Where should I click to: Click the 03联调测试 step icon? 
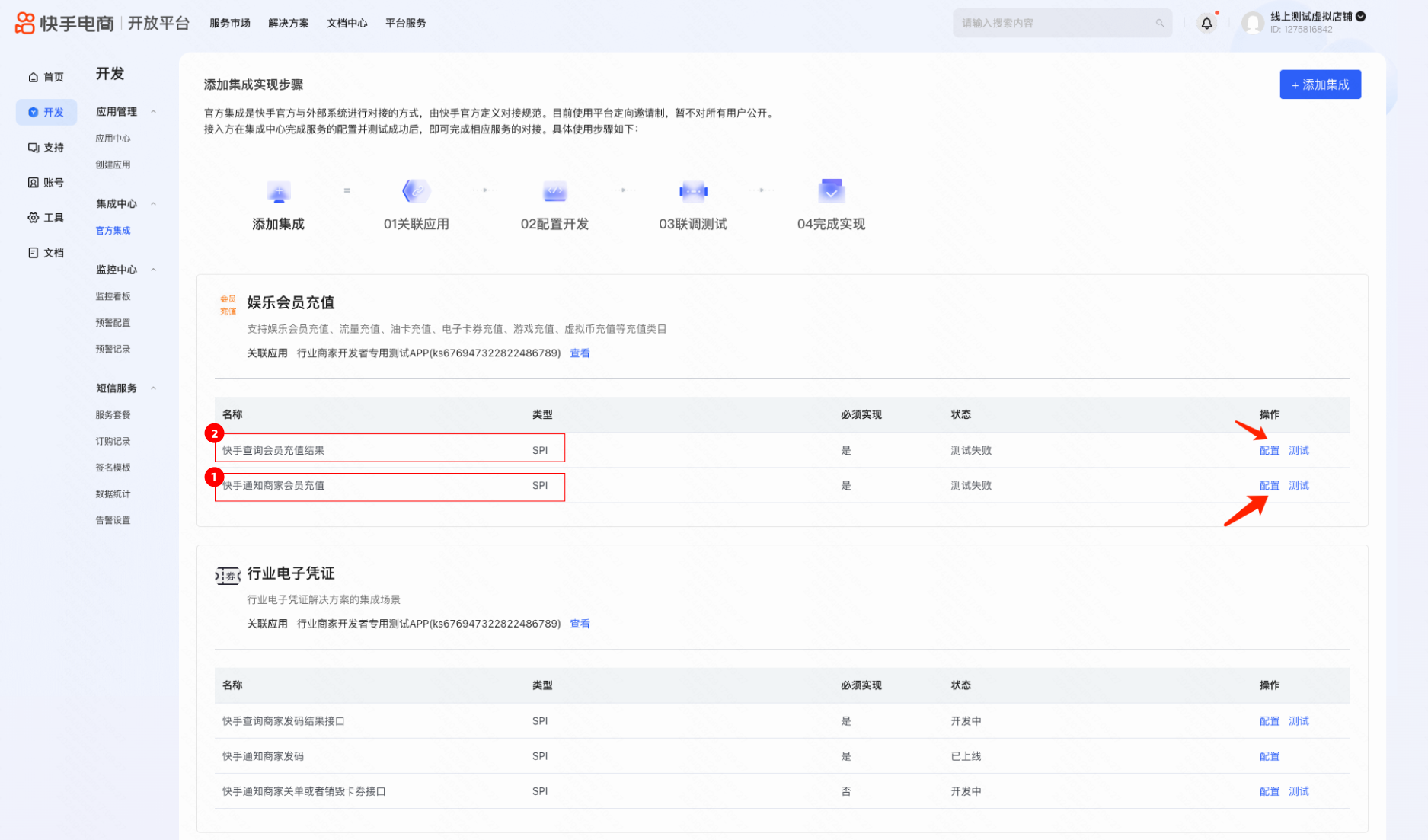pos(693,191)
